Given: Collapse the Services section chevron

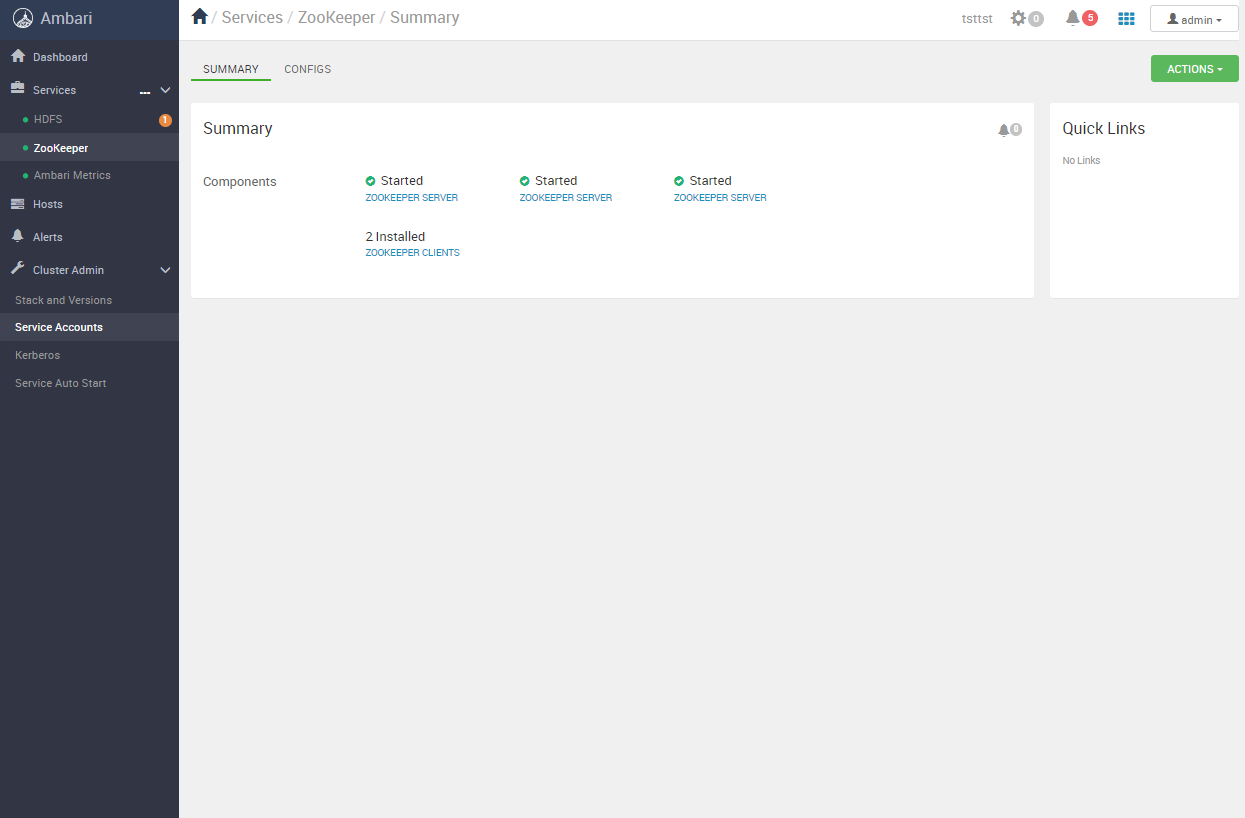Looking at the screenshot, I should (166, 90).
